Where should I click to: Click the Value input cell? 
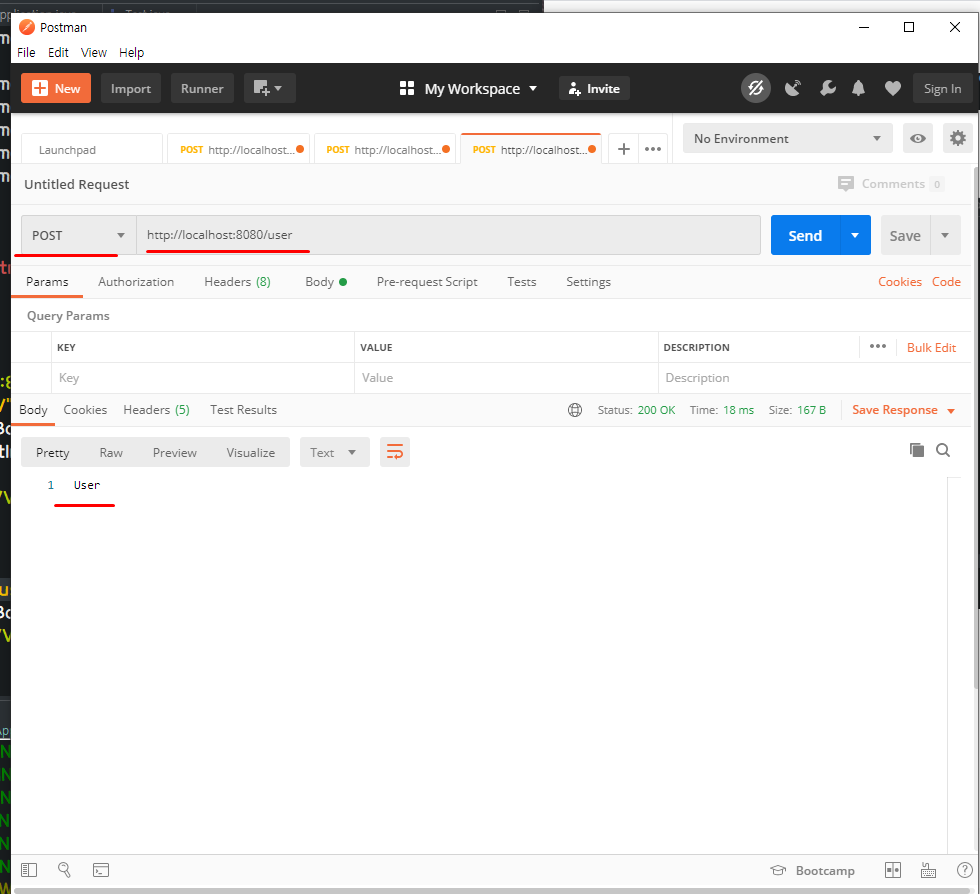[x=506, y=378]
